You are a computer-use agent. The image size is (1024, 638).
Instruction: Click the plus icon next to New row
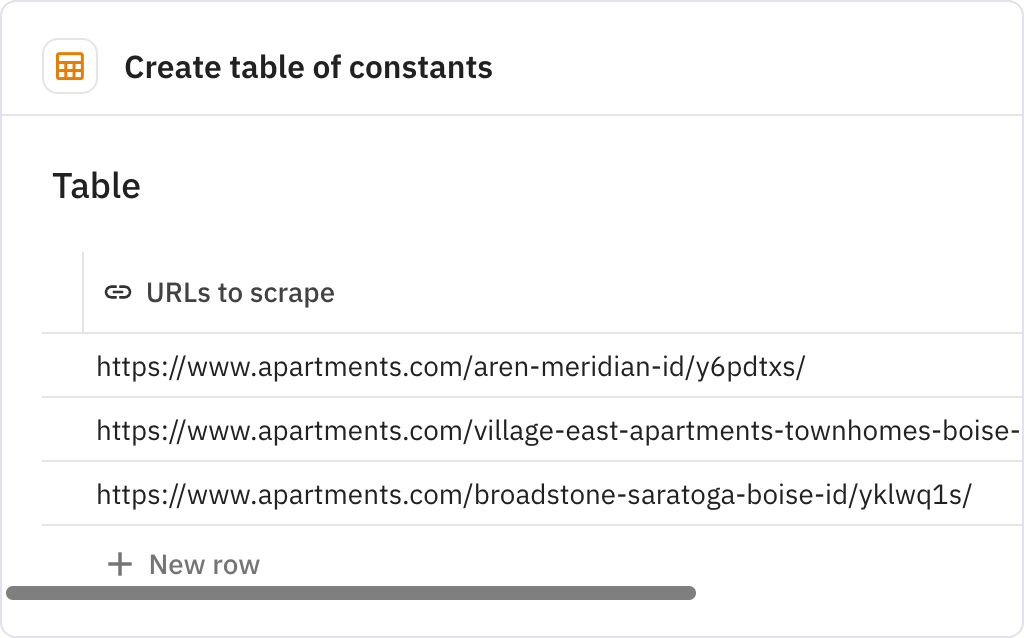[x=120, y=564]
